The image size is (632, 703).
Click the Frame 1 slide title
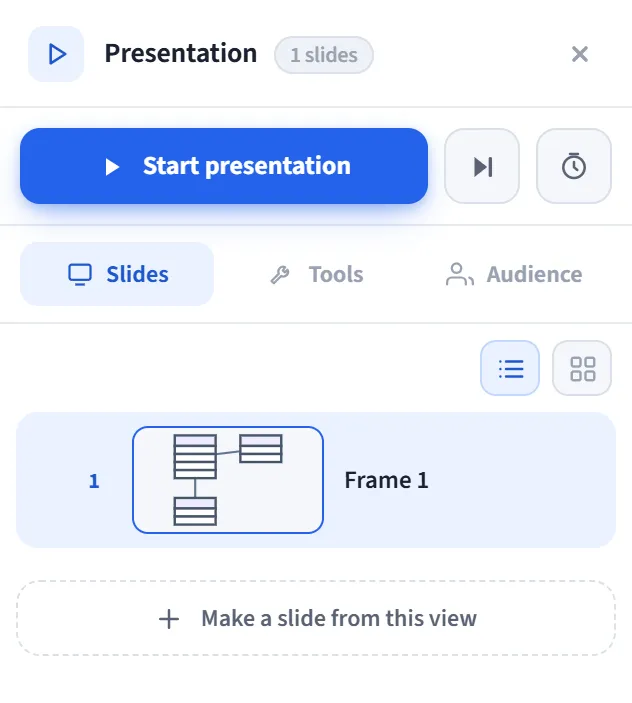(x=386, y=480)
